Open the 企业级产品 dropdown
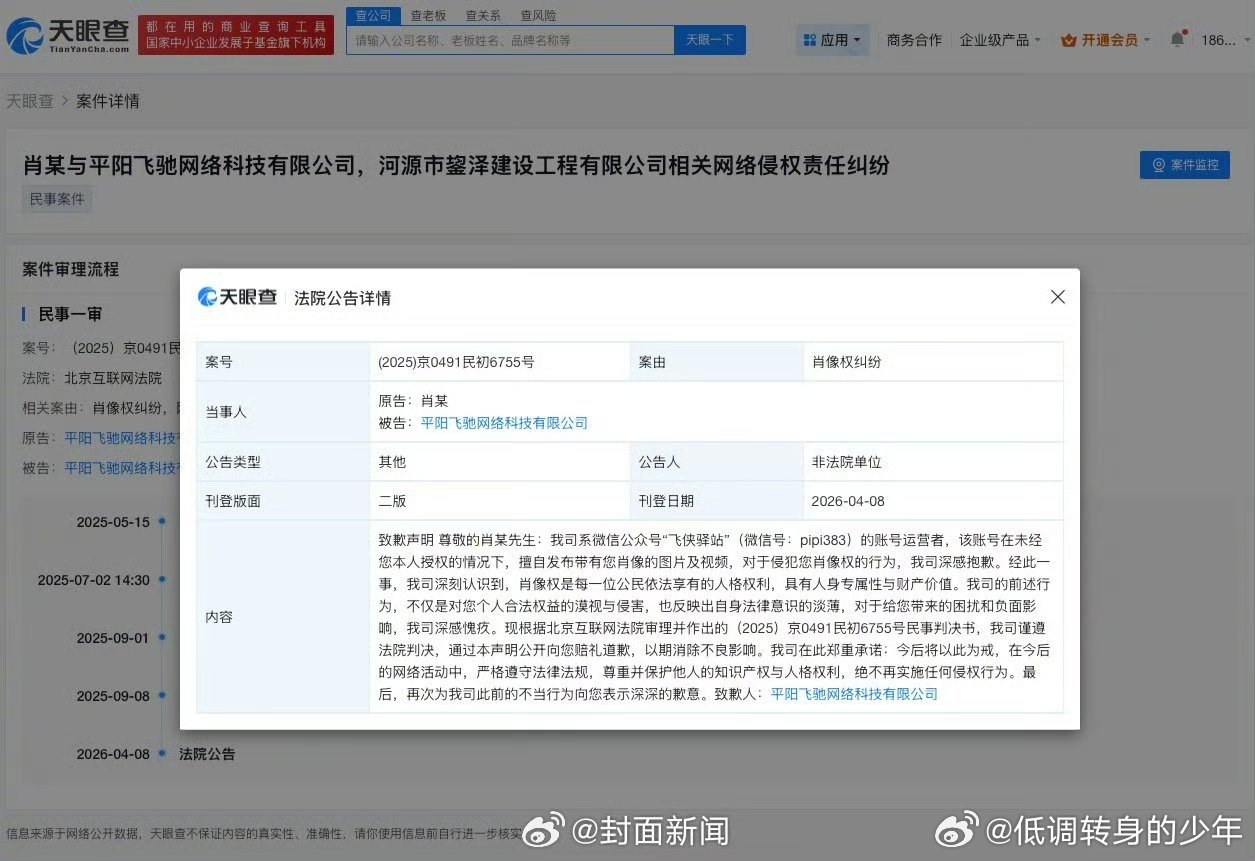The image size is (1255, 861). pos(997,39)
